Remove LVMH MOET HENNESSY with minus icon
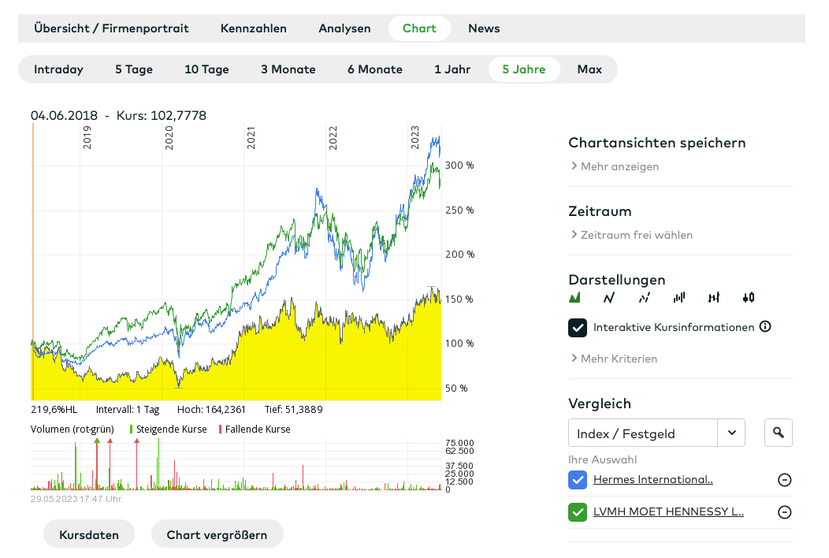 point(784,512)
